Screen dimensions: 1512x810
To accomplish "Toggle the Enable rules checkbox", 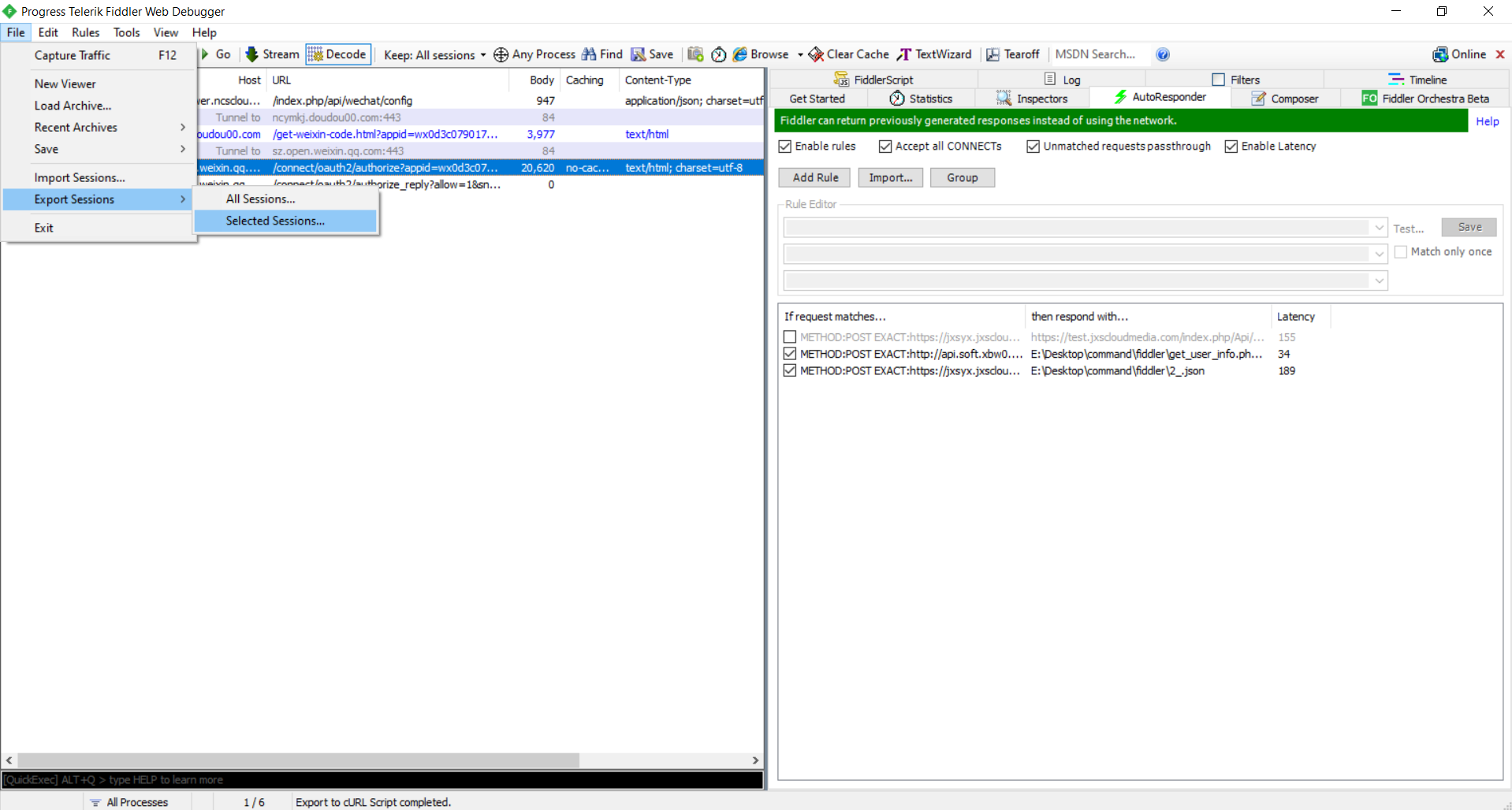I will tap(785, 147).
